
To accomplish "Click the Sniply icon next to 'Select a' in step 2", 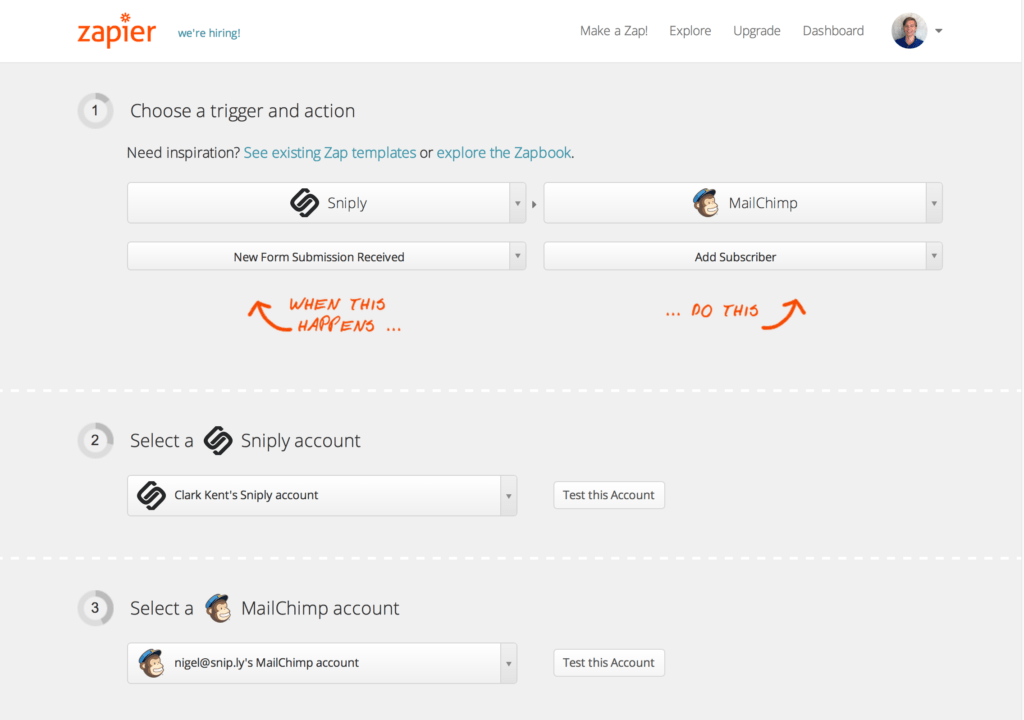I will 219,440.
